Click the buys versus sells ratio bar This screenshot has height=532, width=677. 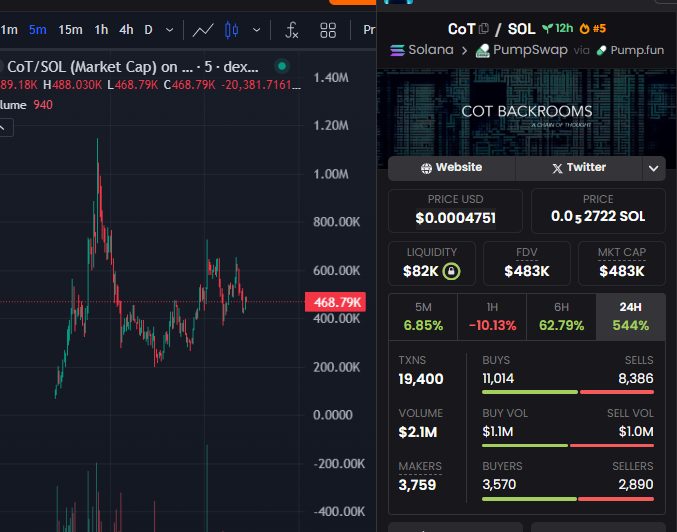pyautogui.click(x=568, y=392)
